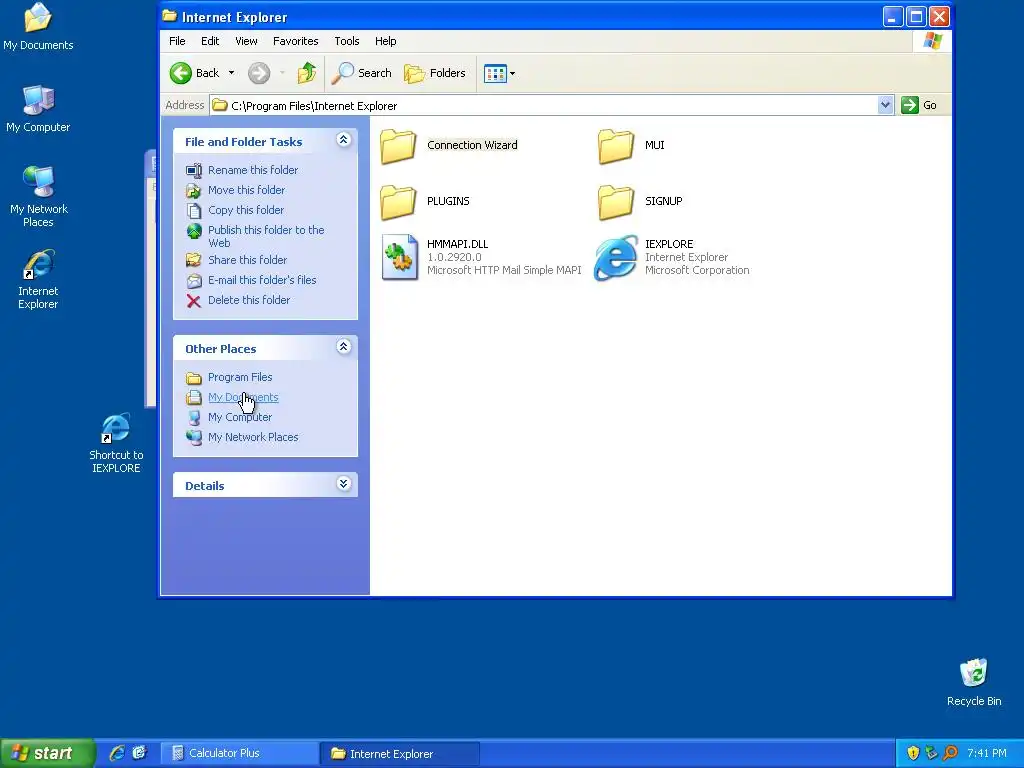Click the Share this folder icon

[x=194, y=260]
